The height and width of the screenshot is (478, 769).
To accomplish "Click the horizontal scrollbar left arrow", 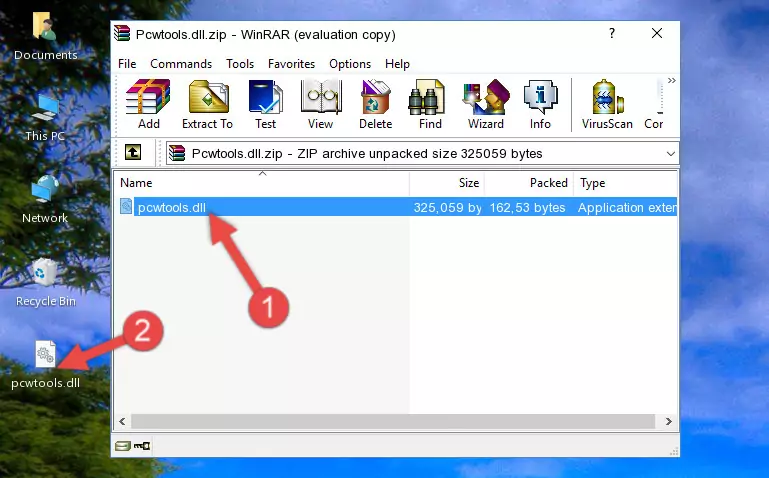I will point(122,421).
